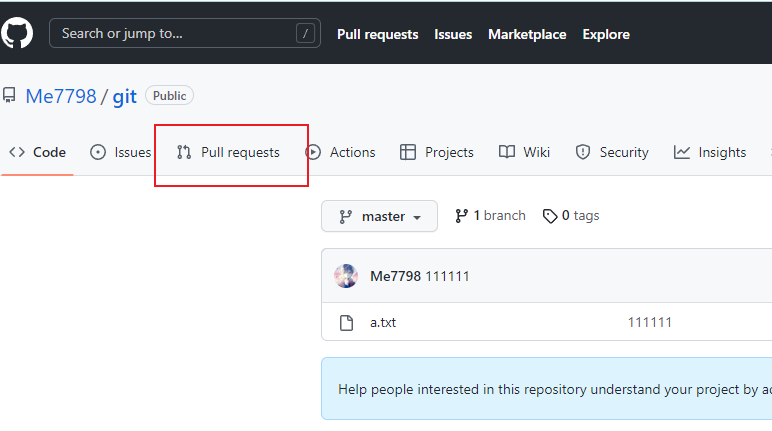
Task: Open the 1 branch link
Action: 490,216
